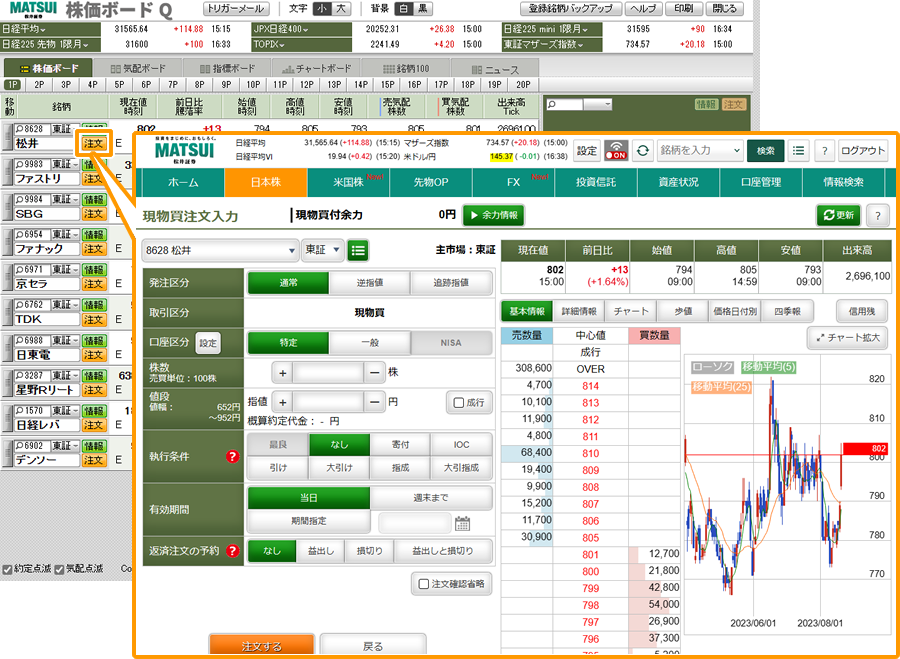Open the calendar date picker icon
900x659 pixels.
click(x=462, y=522)
